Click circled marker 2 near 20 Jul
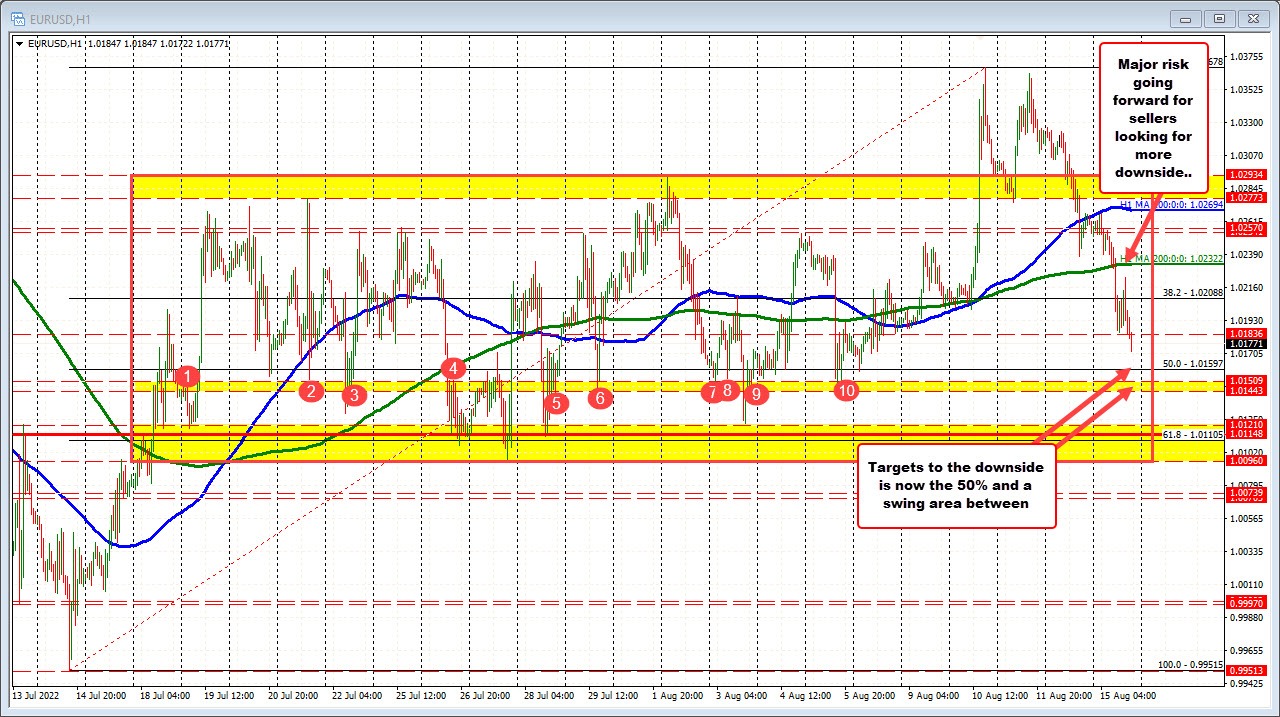 point(311,393)
